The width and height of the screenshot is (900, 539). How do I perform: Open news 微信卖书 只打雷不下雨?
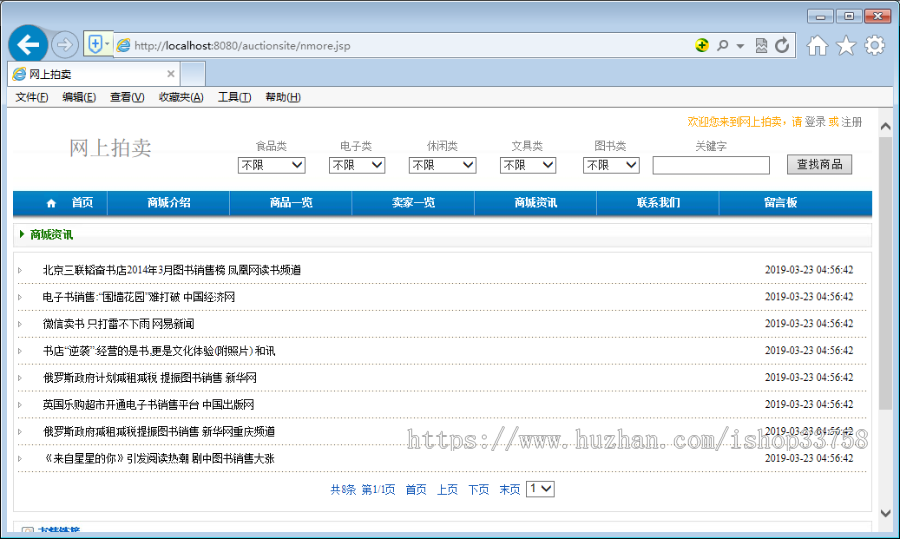pos(118,324)
